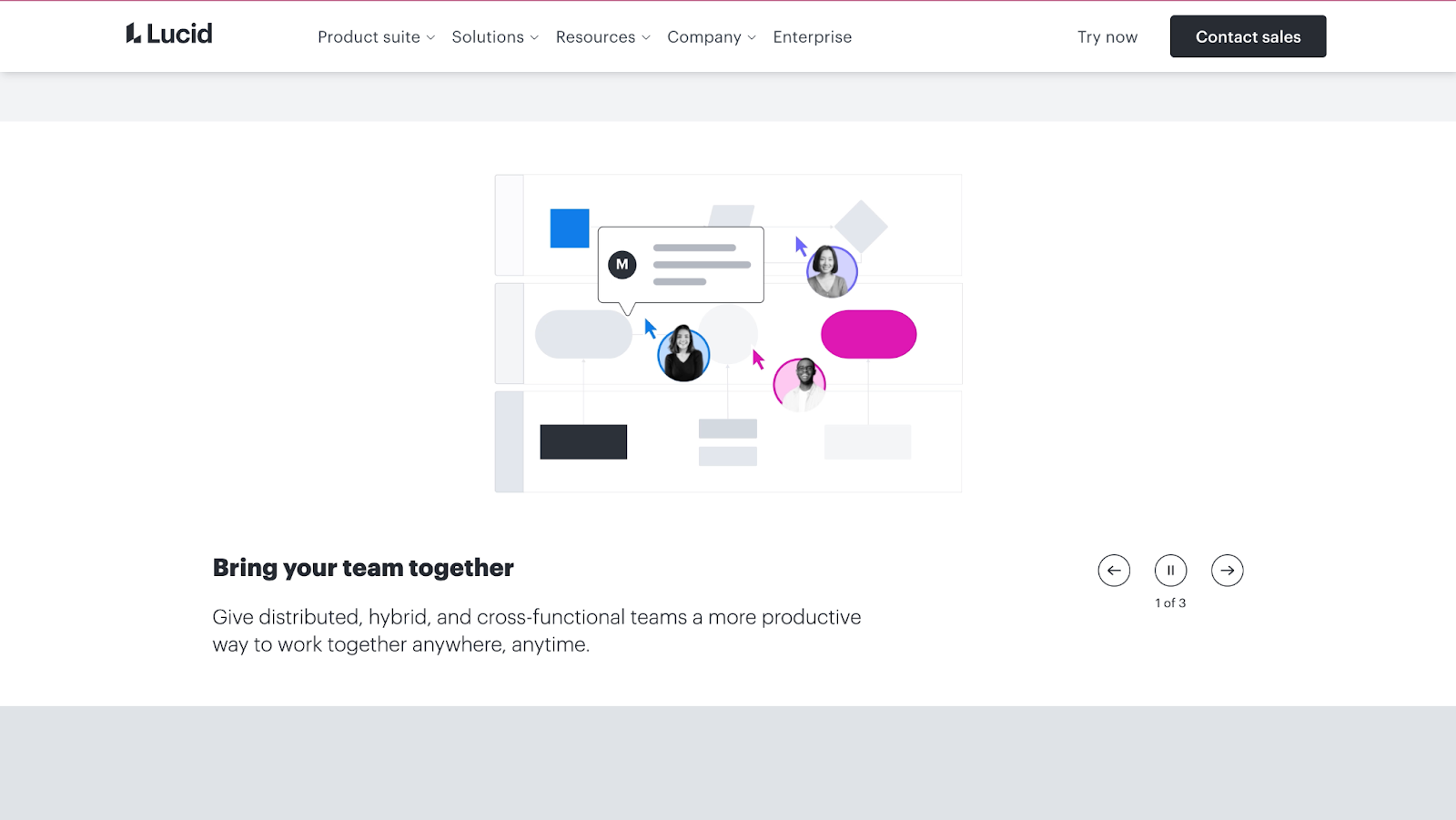1456x820 pixels.
Task: Go to the previous carousel slide
Action: pos(1114,571)
